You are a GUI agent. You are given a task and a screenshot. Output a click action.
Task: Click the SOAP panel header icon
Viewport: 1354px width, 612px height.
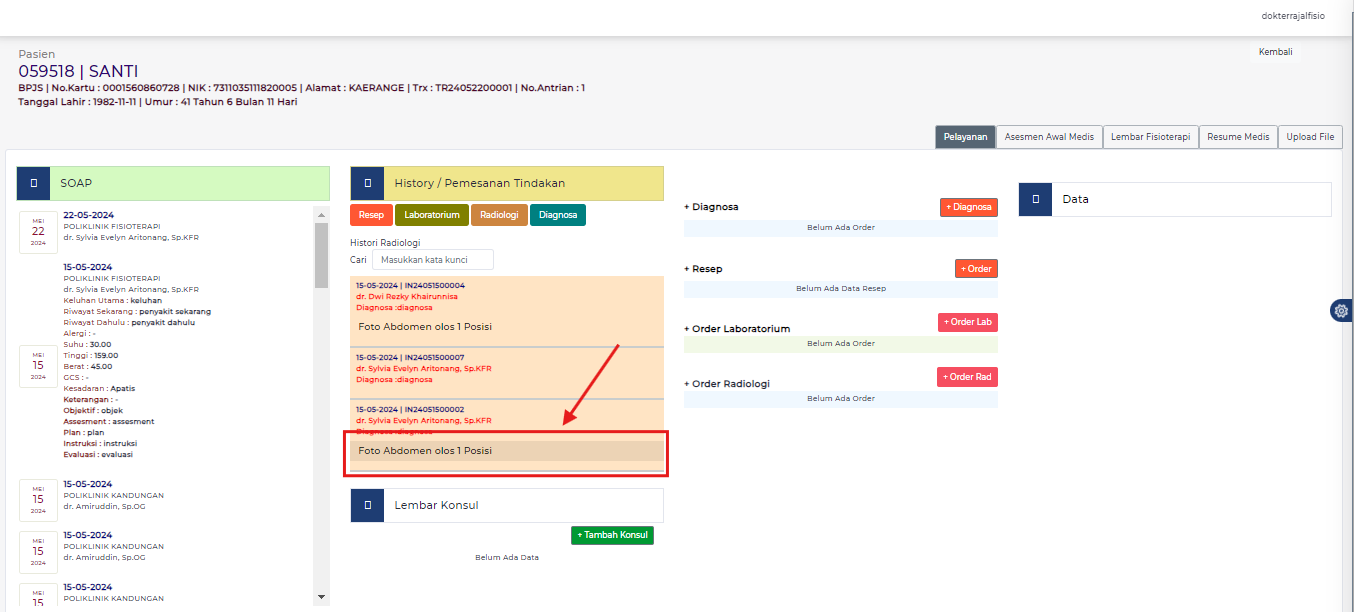point(34,184)
